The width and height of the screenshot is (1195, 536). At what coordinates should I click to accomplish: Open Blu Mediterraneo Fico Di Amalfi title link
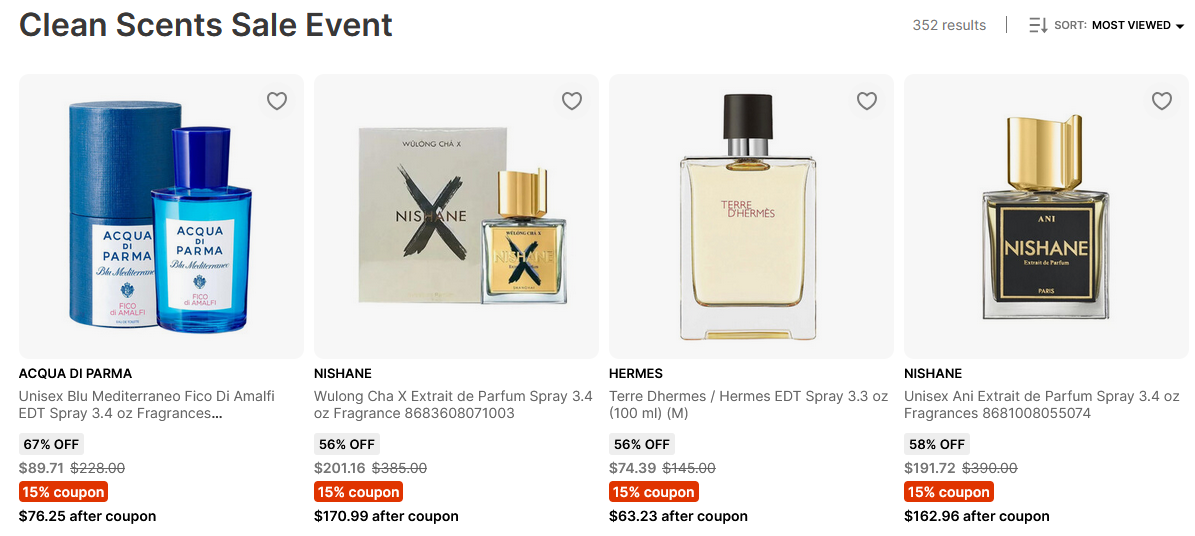[147, 405]
